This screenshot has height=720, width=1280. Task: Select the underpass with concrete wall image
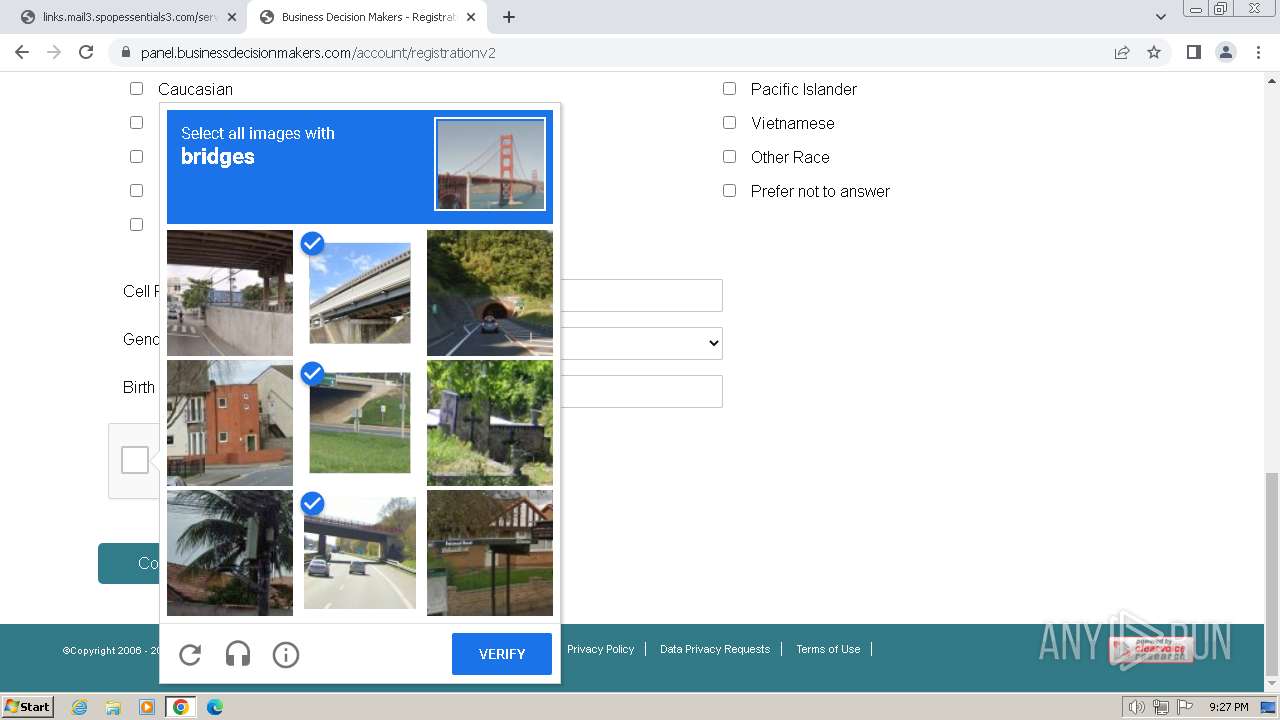230,293
